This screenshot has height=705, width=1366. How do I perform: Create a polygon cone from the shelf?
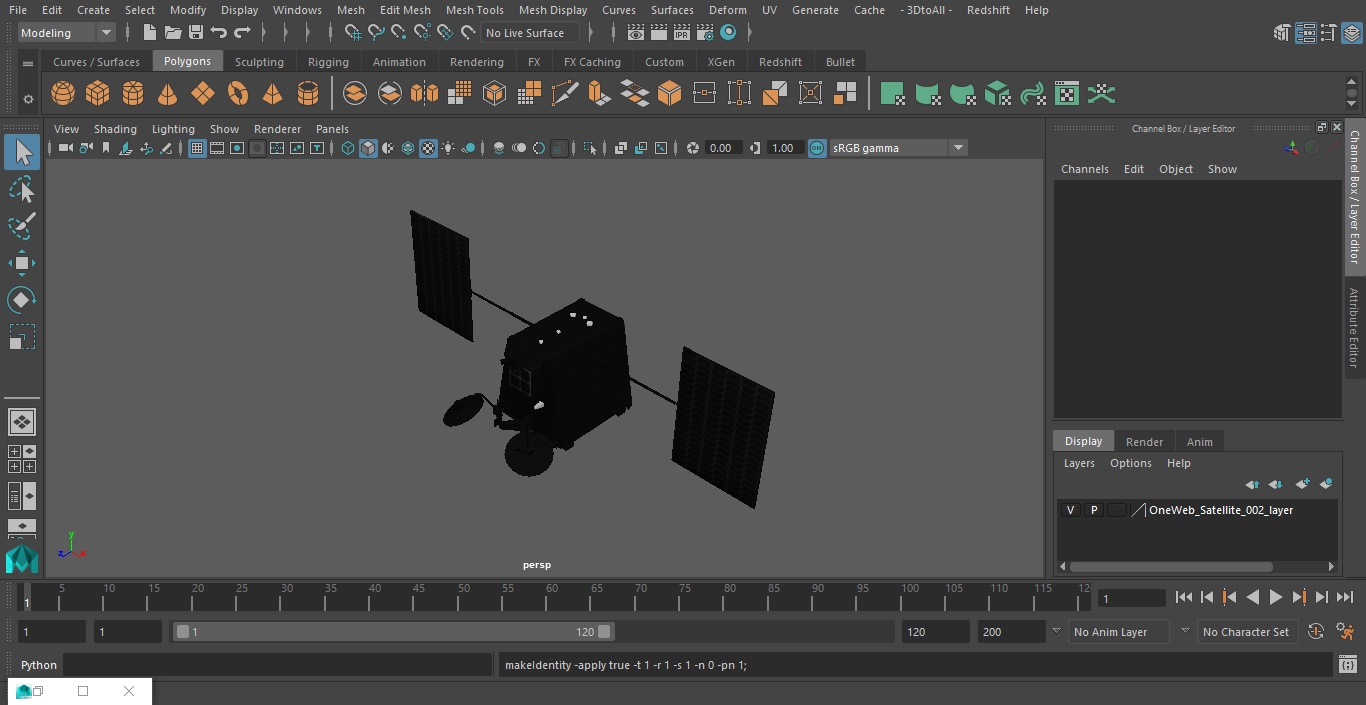(x=168, y=94)
